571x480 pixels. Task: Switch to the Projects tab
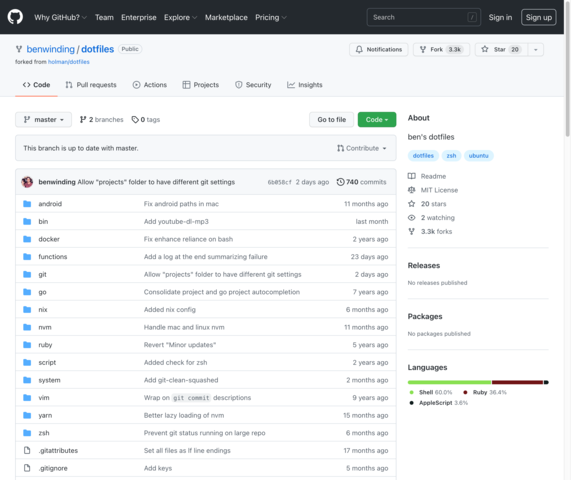(201, 85)
